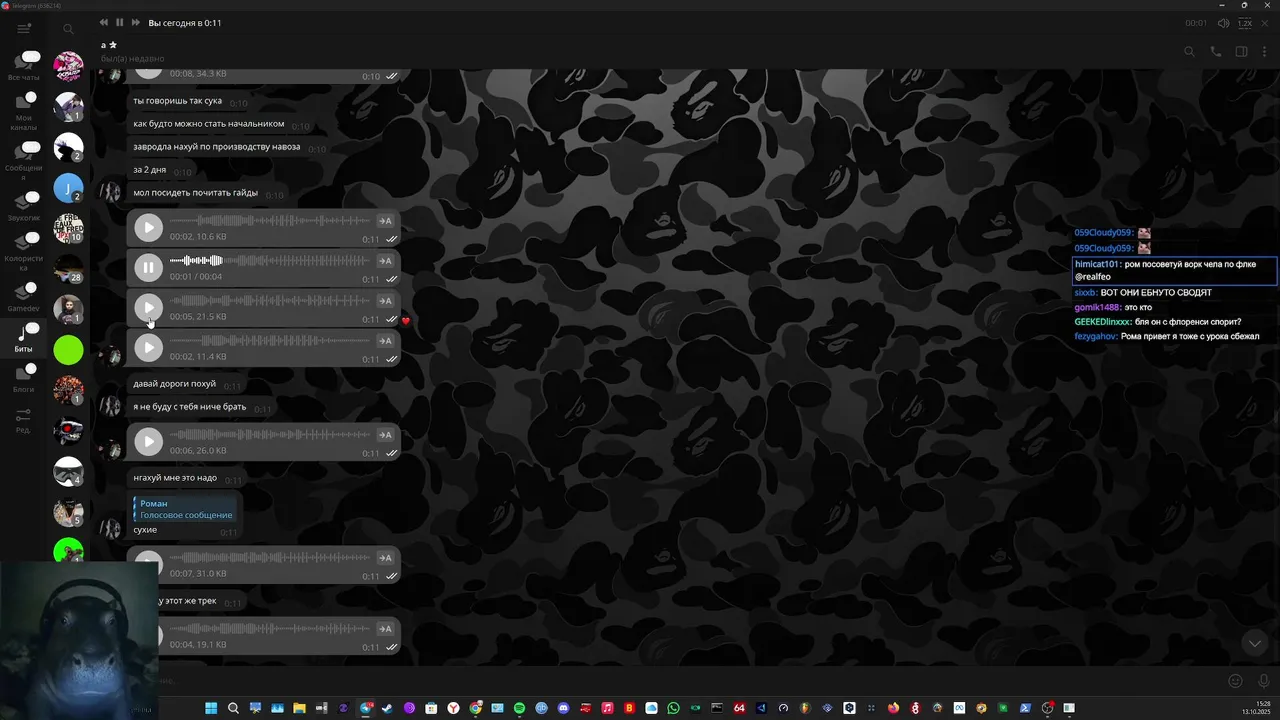
Task: Open File Explorer folder on taskbar
Action: point(299,708)
